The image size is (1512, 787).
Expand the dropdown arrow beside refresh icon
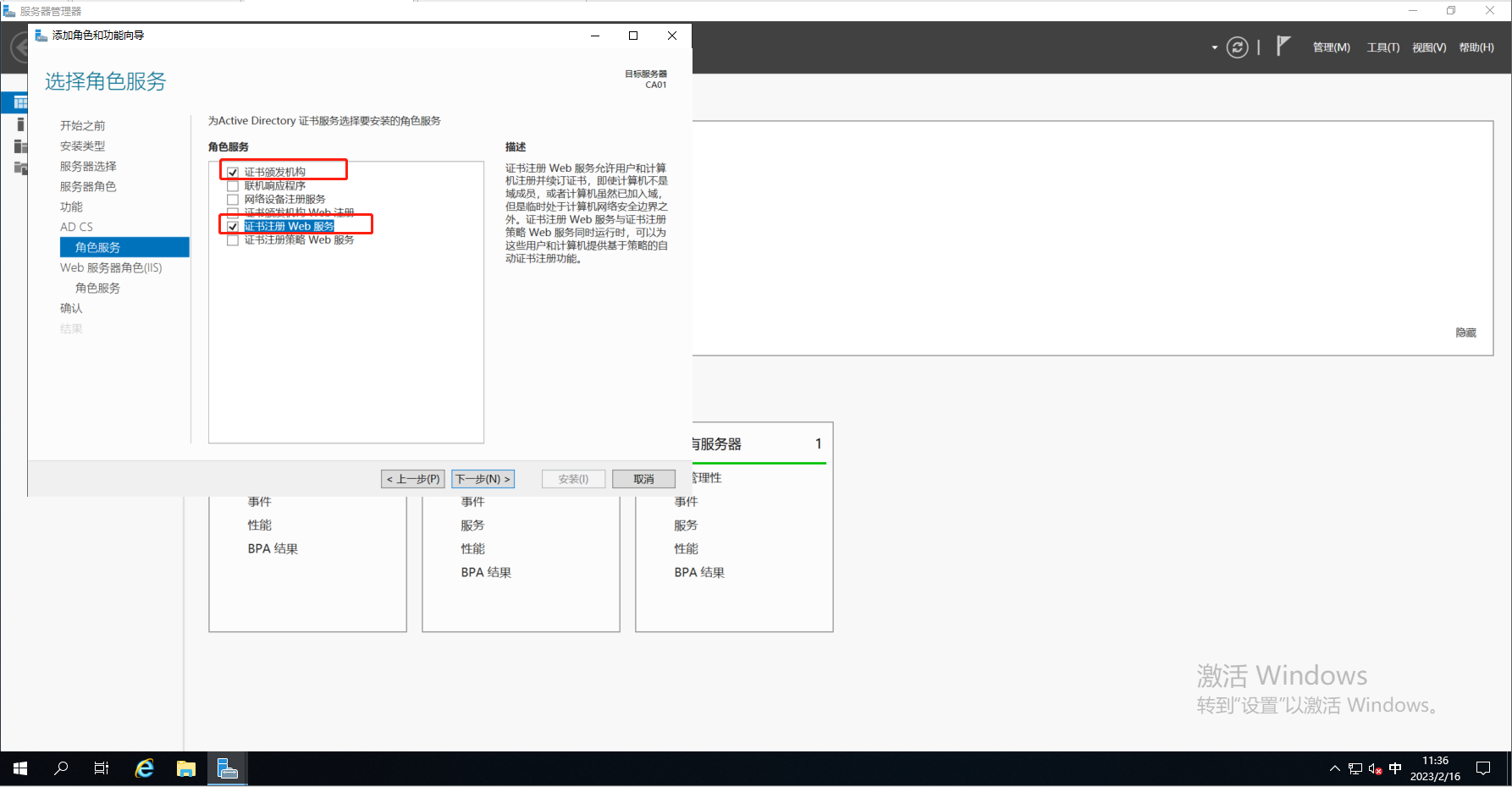coord(1214,47)
